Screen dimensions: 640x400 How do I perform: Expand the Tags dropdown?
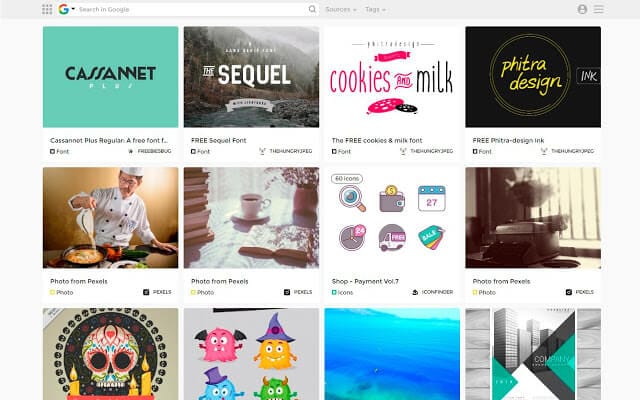375,9
